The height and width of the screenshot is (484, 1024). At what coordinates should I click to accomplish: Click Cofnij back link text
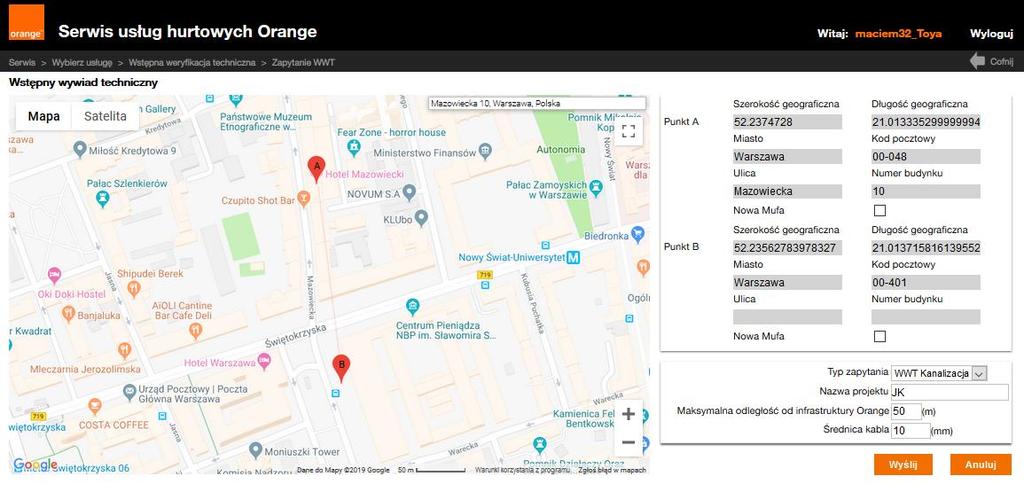tap(1001, 62)
